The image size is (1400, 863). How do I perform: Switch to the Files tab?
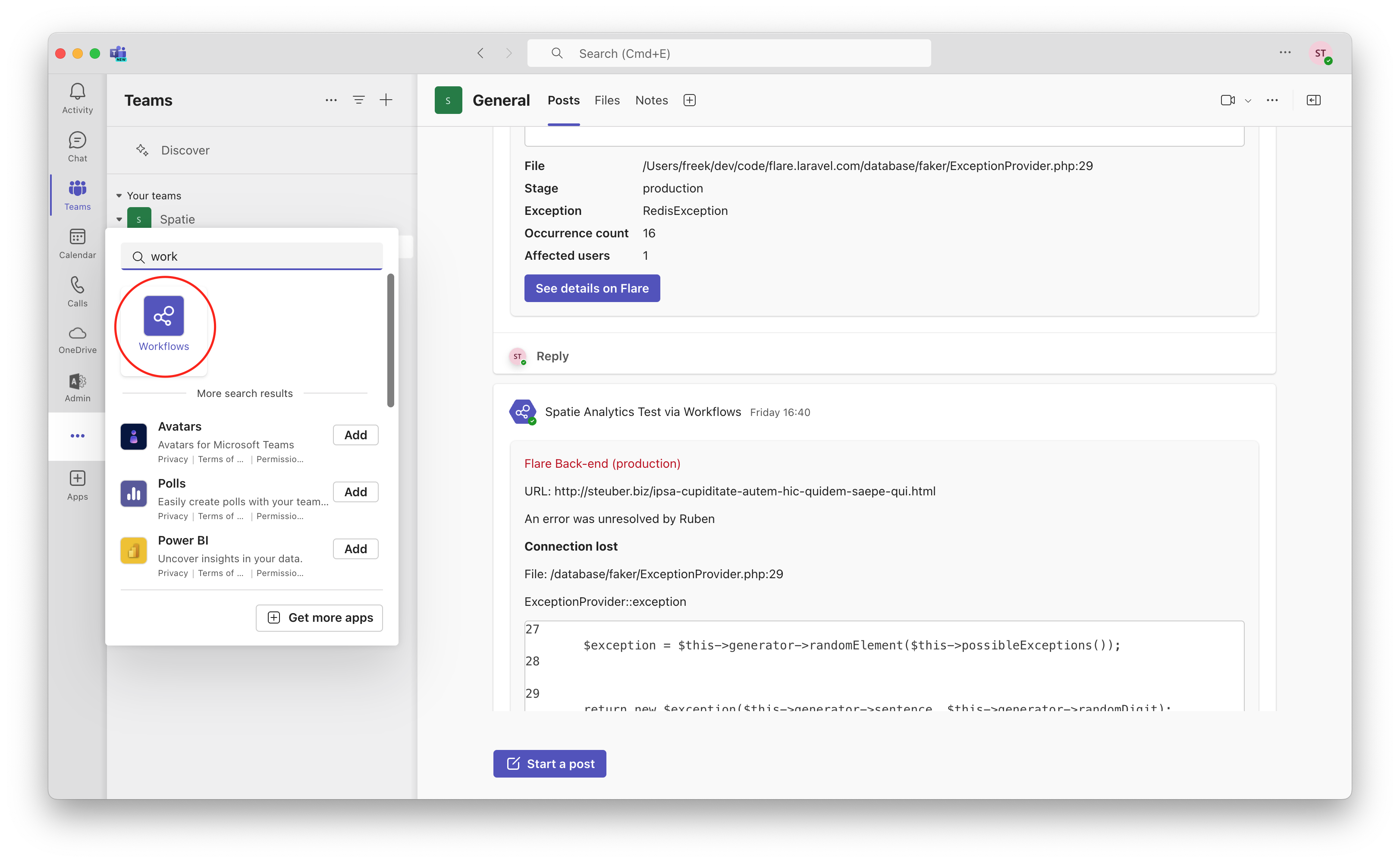[x=607, y=100]
